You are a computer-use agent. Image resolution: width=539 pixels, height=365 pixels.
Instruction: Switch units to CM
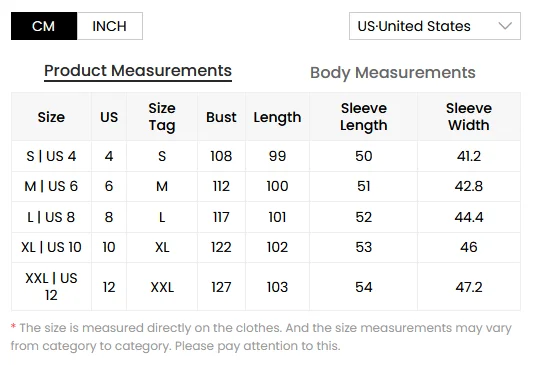[44, 26]
